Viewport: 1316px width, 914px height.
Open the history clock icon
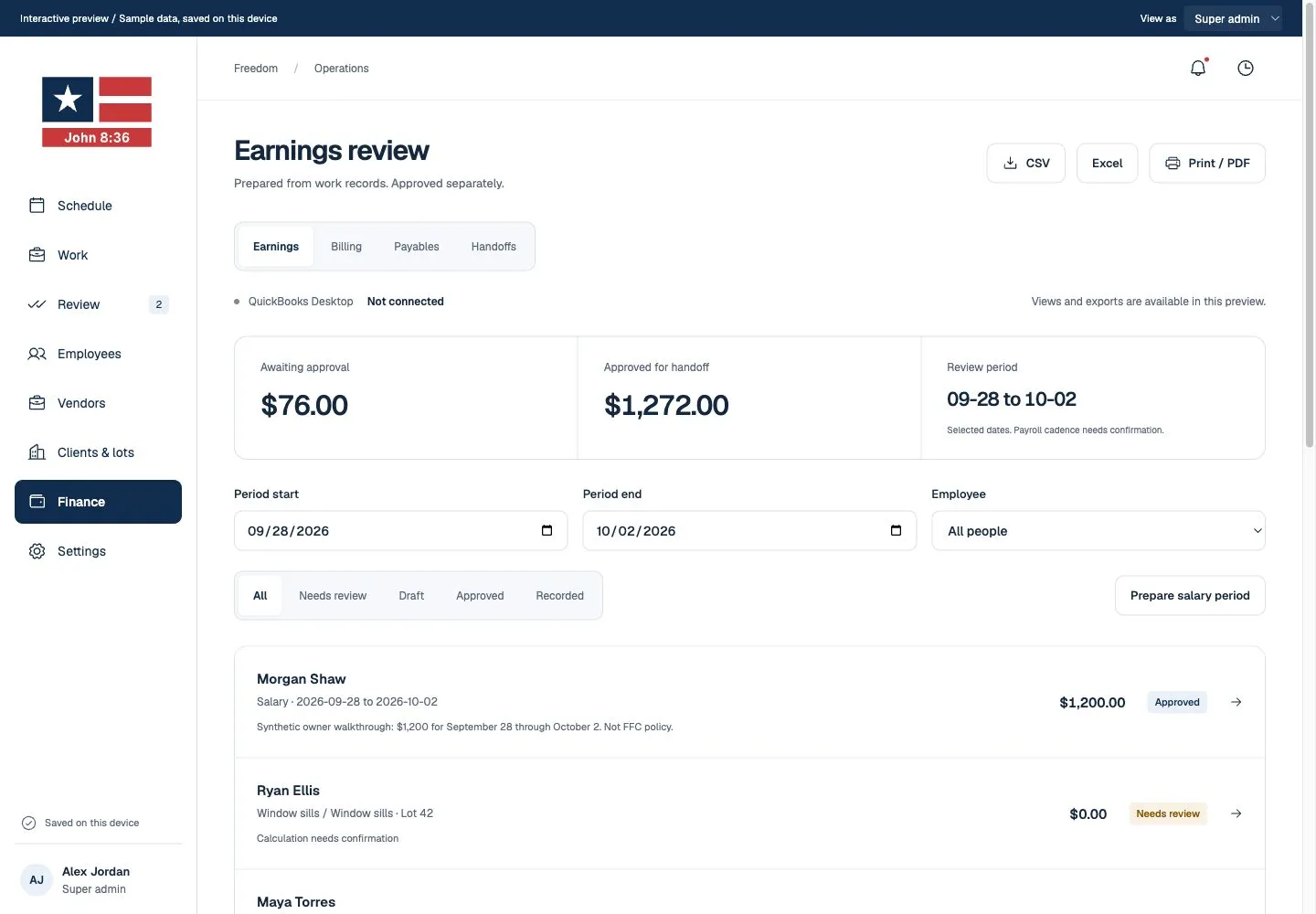(1245, 68)
